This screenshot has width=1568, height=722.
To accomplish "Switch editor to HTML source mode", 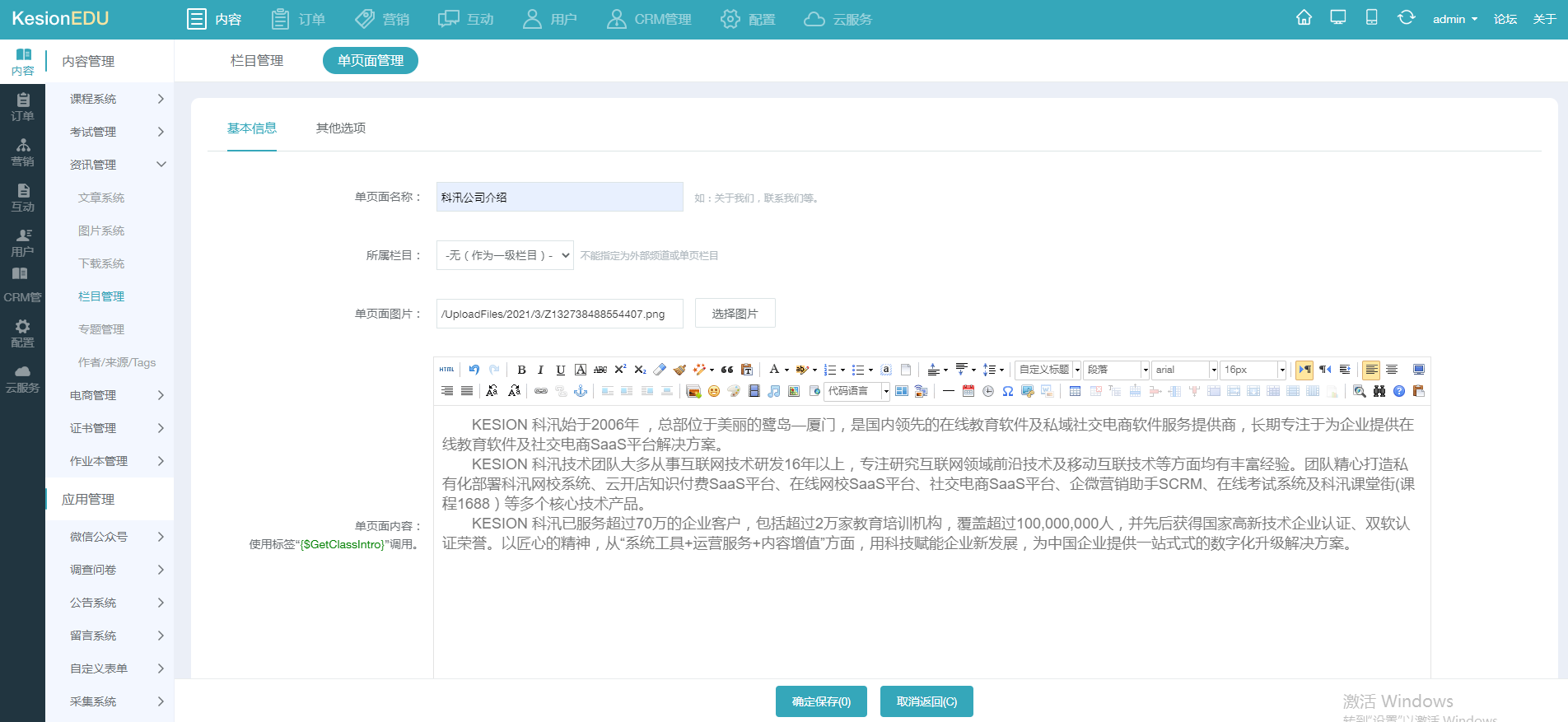I will tap(446, 370).
